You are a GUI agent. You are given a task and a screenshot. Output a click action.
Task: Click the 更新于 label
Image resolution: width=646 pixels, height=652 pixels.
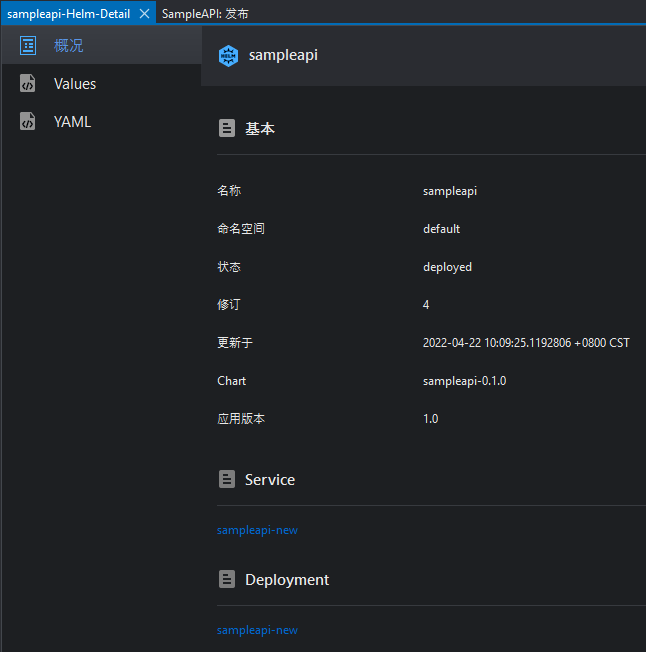pyautogui.click(x=235, y=343)
